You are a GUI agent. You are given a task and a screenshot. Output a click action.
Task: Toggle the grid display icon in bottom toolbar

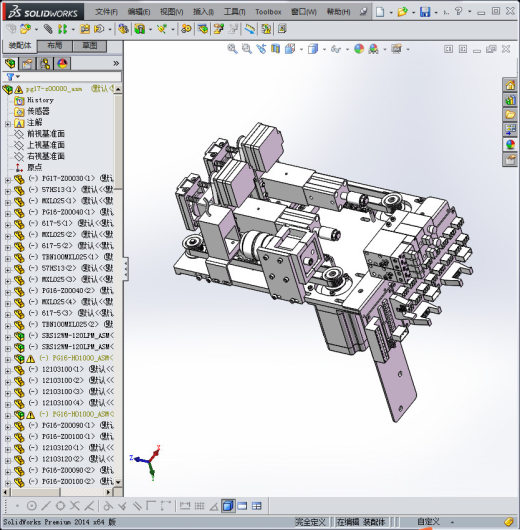click(199, 506)
